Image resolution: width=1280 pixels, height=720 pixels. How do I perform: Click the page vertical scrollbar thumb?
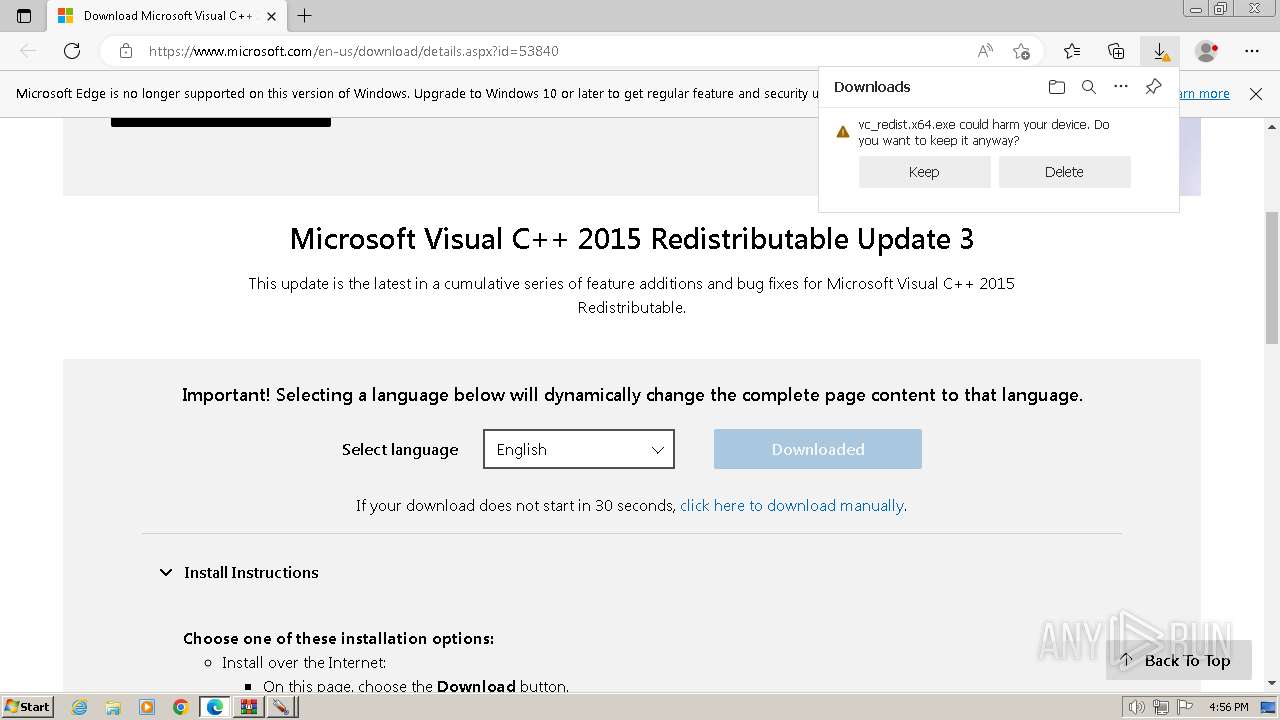pos(1272,277)
